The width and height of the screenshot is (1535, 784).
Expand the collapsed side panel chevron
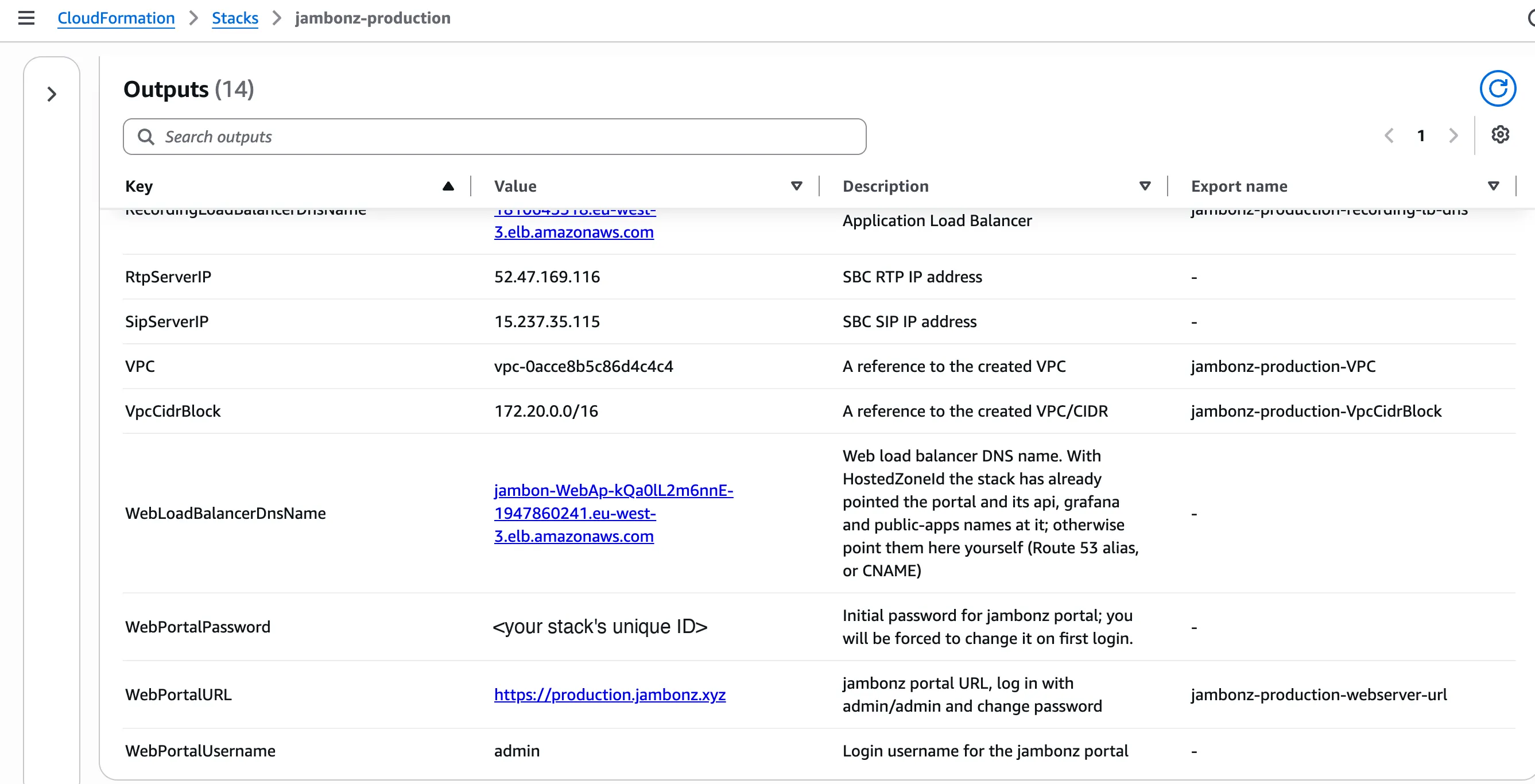tap(52, 94)
